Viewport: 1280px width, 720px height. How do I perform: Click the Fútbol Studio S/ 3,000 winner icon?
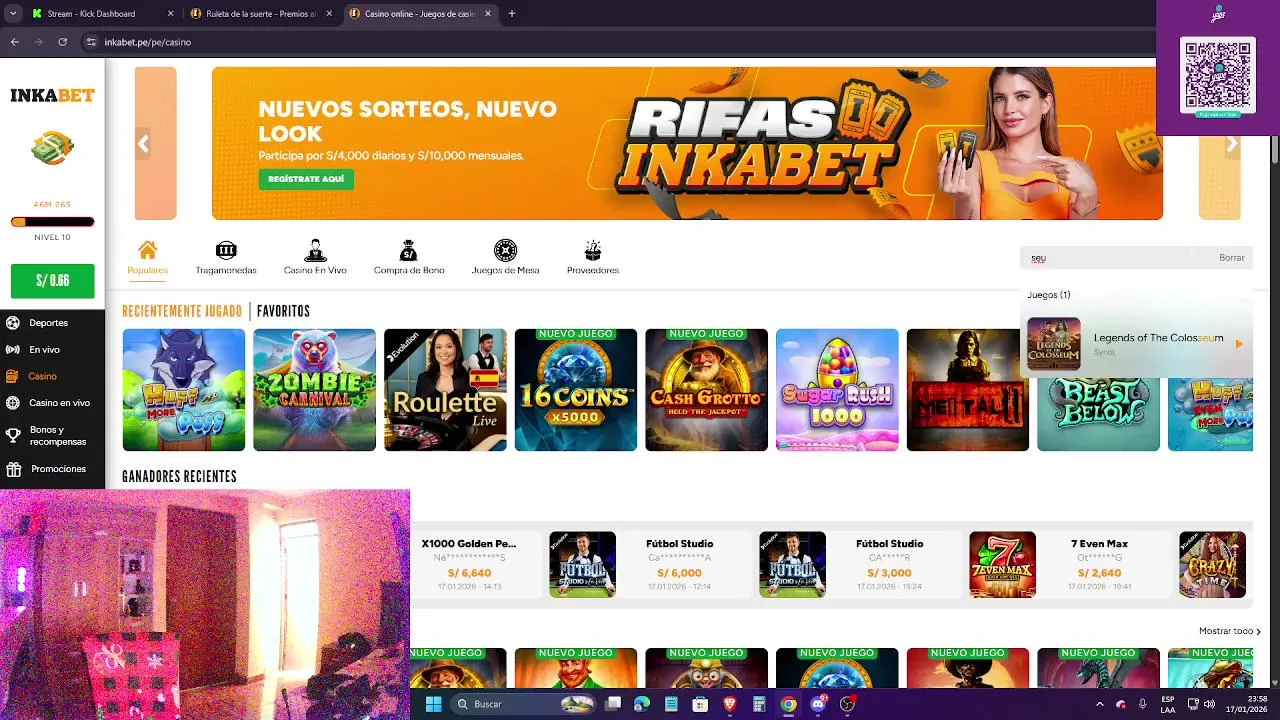pos(792,565)
